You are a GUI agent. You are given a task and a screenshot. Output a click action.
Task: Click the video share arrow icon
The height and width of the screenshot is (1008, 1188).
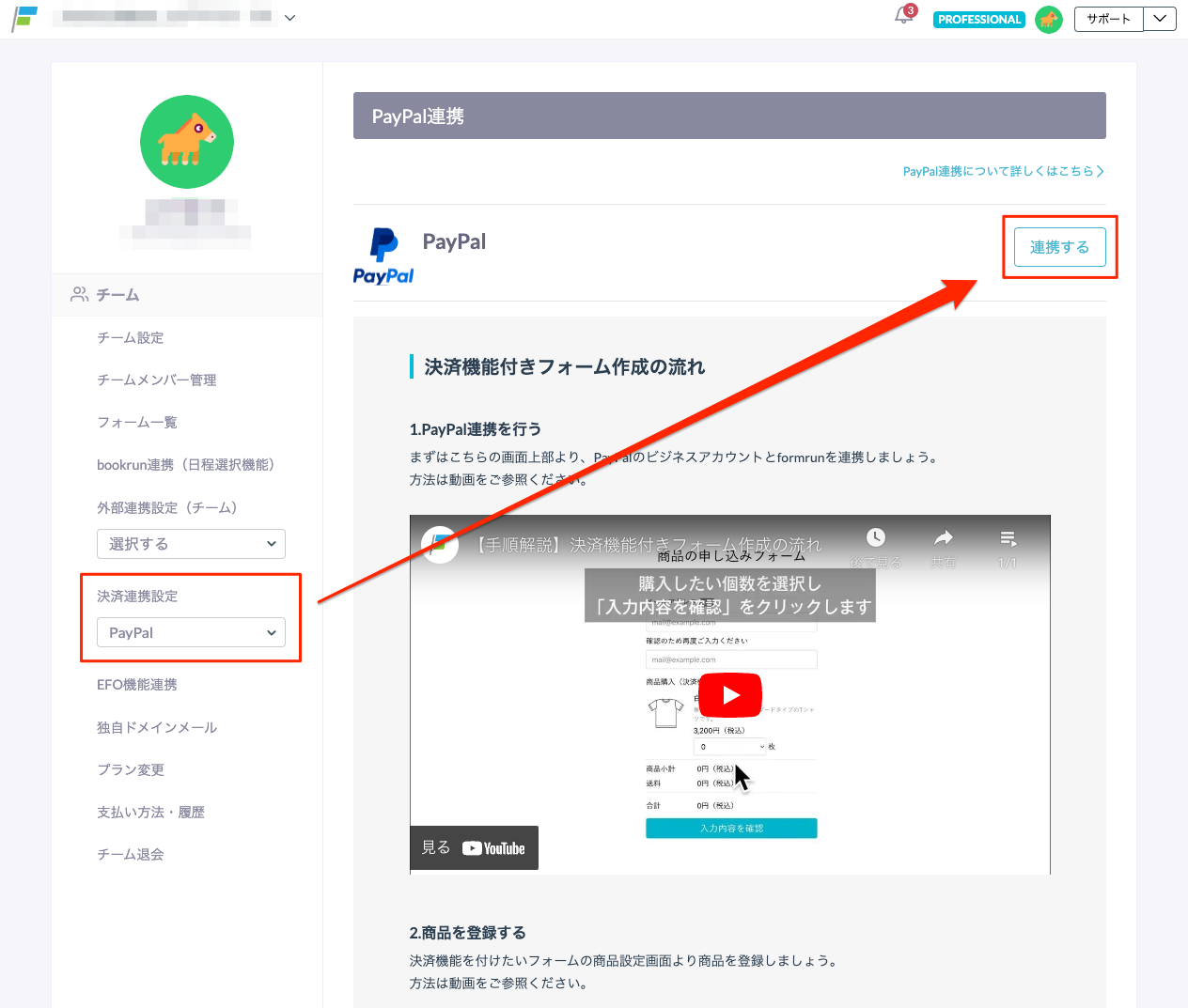944,537
